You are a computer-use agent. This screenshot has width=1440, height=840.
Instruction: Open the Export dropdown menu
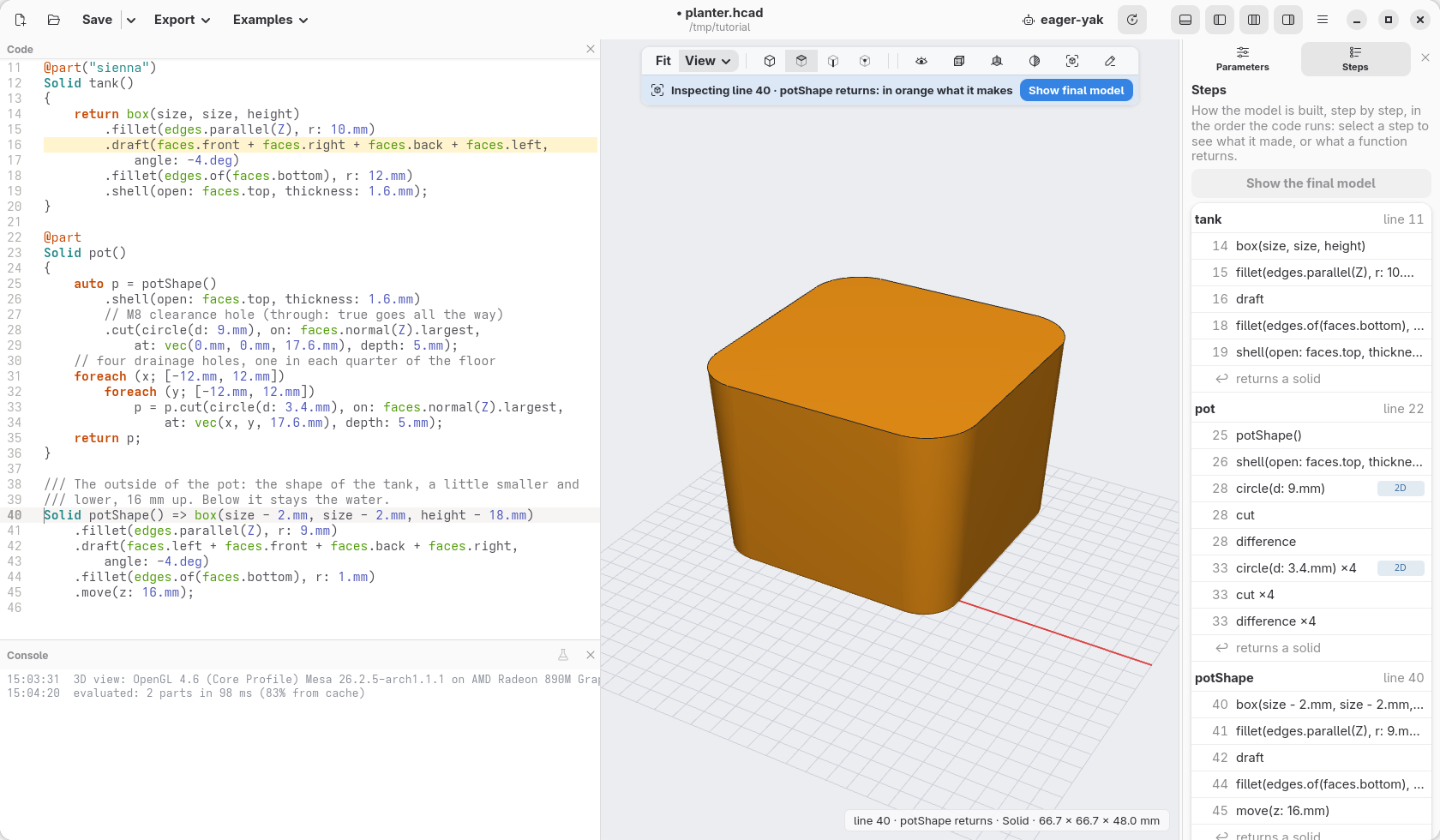[x=183, y=20]
